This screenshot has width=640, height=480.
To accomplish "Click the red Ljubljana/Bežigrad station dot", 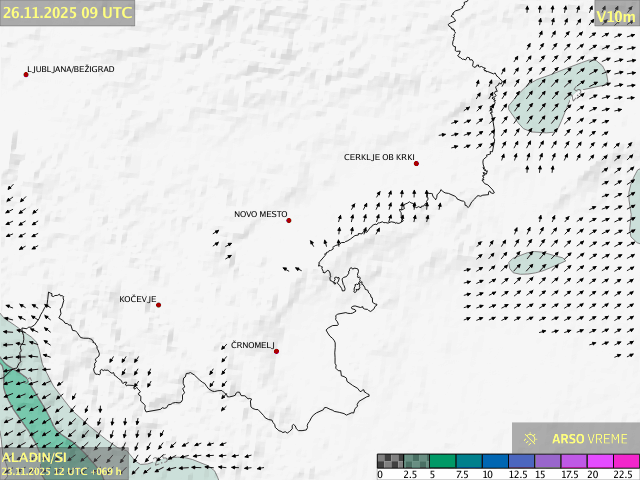I will point(26,74).
